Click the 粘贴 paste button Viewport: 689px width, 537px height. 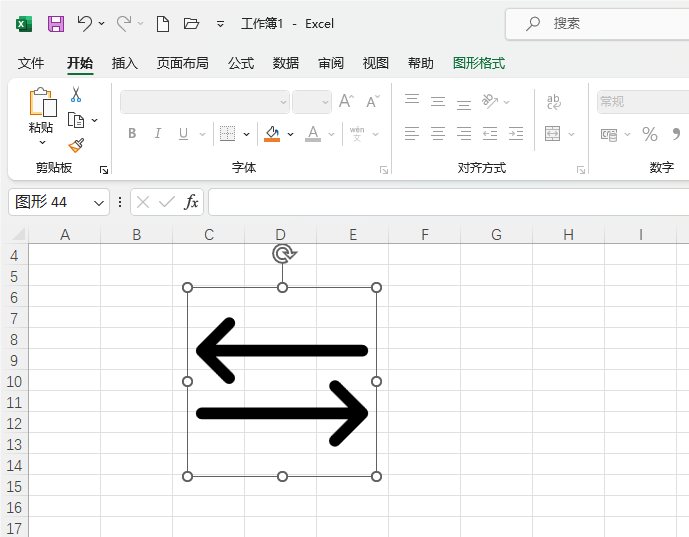42,110
